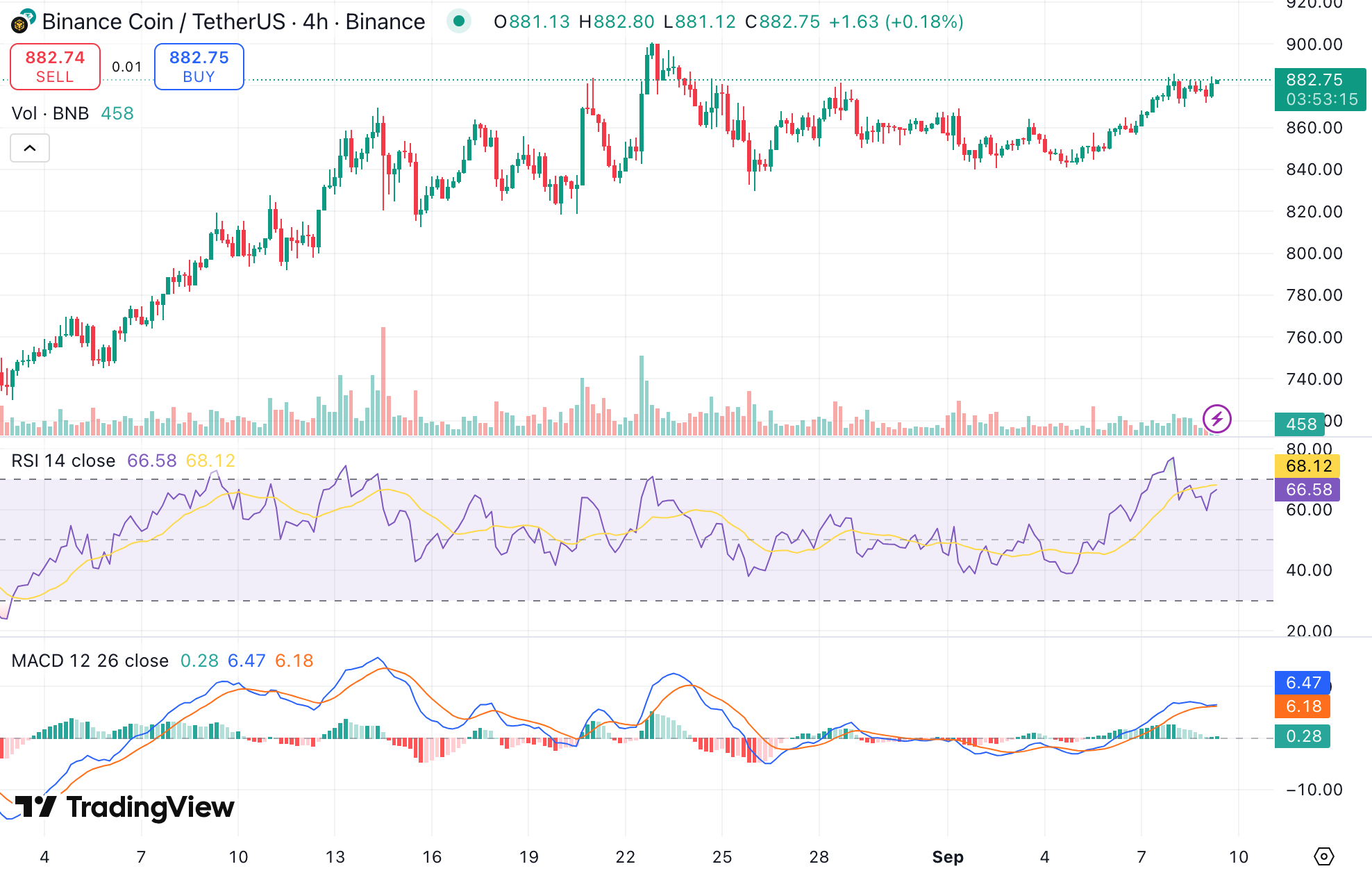1372x871 pixels.
Task: Click the orange 6.18 signal value tag
Action: tap(1303, 706)
